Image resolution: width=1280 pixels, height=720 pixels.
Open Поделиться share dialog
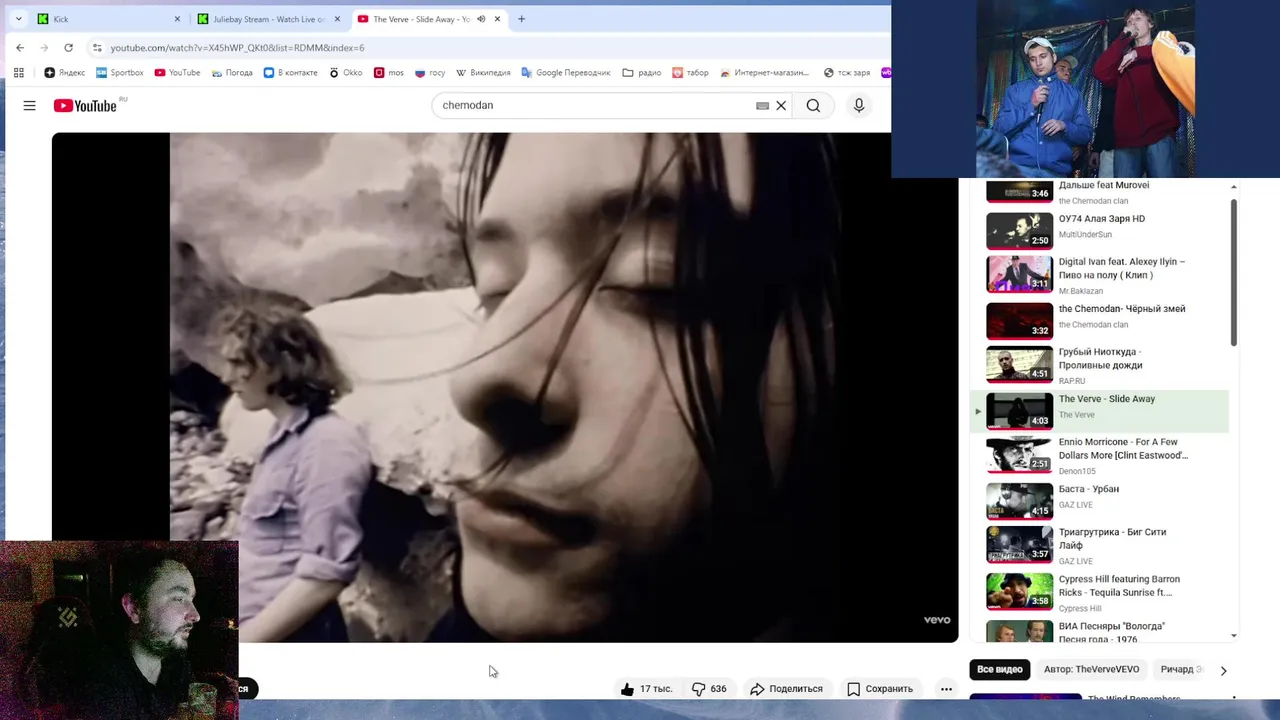coord(786,689)
